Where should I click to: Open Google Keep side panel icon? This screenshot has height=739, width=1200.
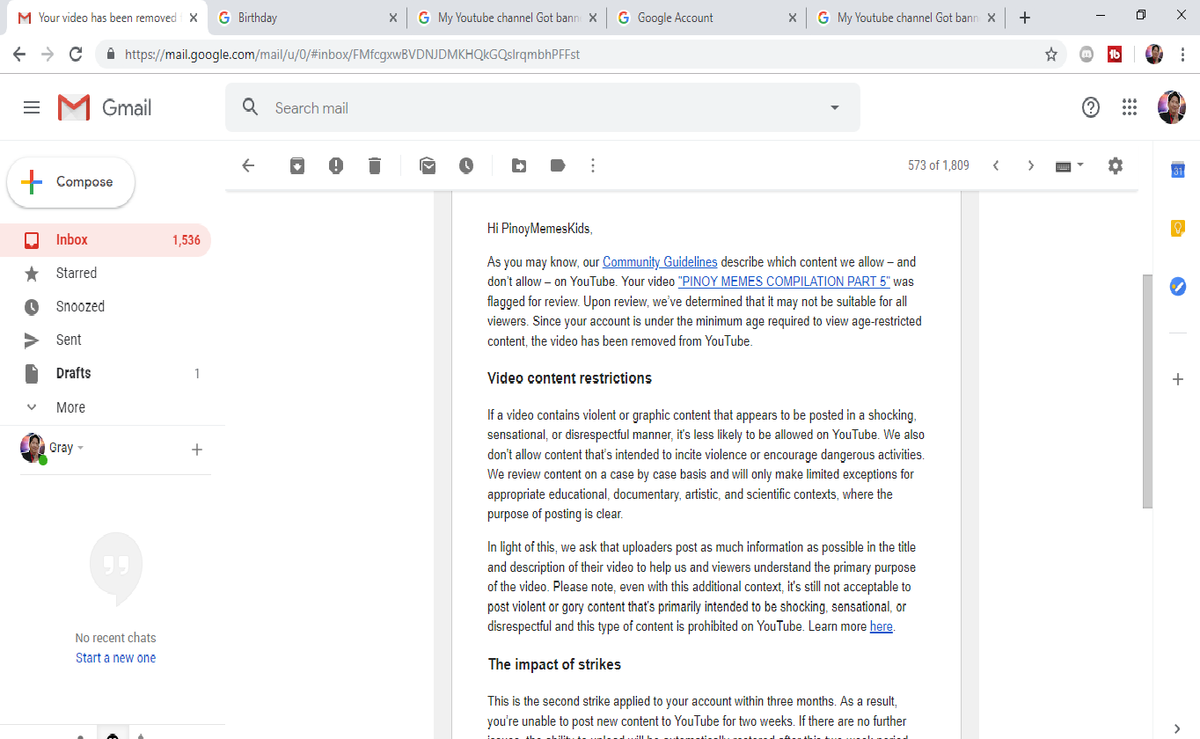1177,228
